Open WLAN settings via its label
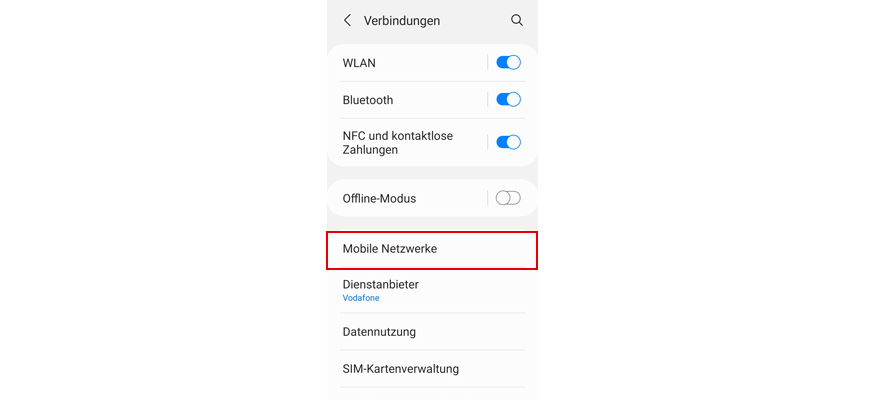The height and width of the screenshot is (400, 879). 359,63
